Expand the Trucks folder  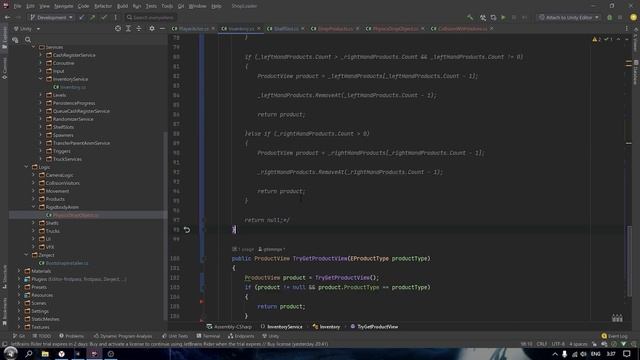(33, 231)
